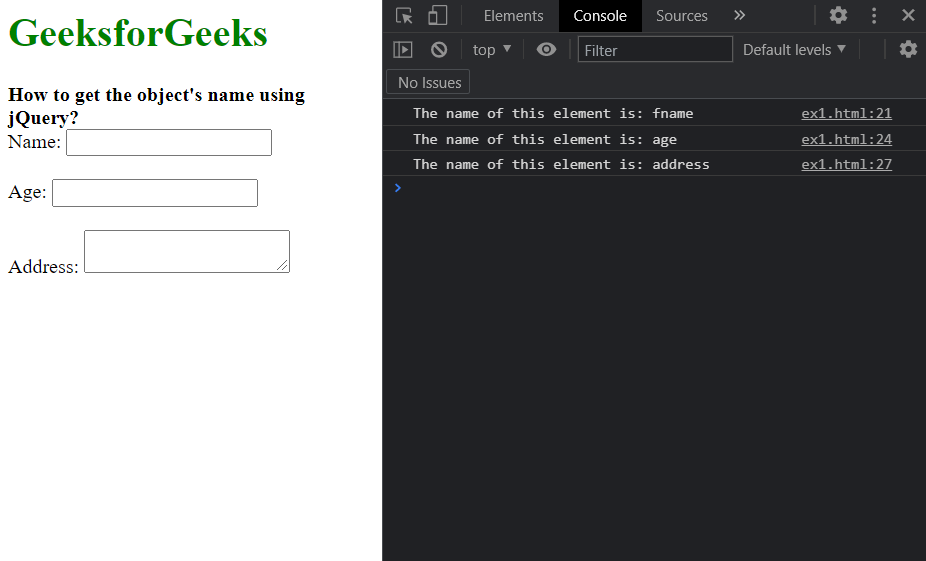
Task: Open DevTools settings gear
Action: [x=838, y=15]
